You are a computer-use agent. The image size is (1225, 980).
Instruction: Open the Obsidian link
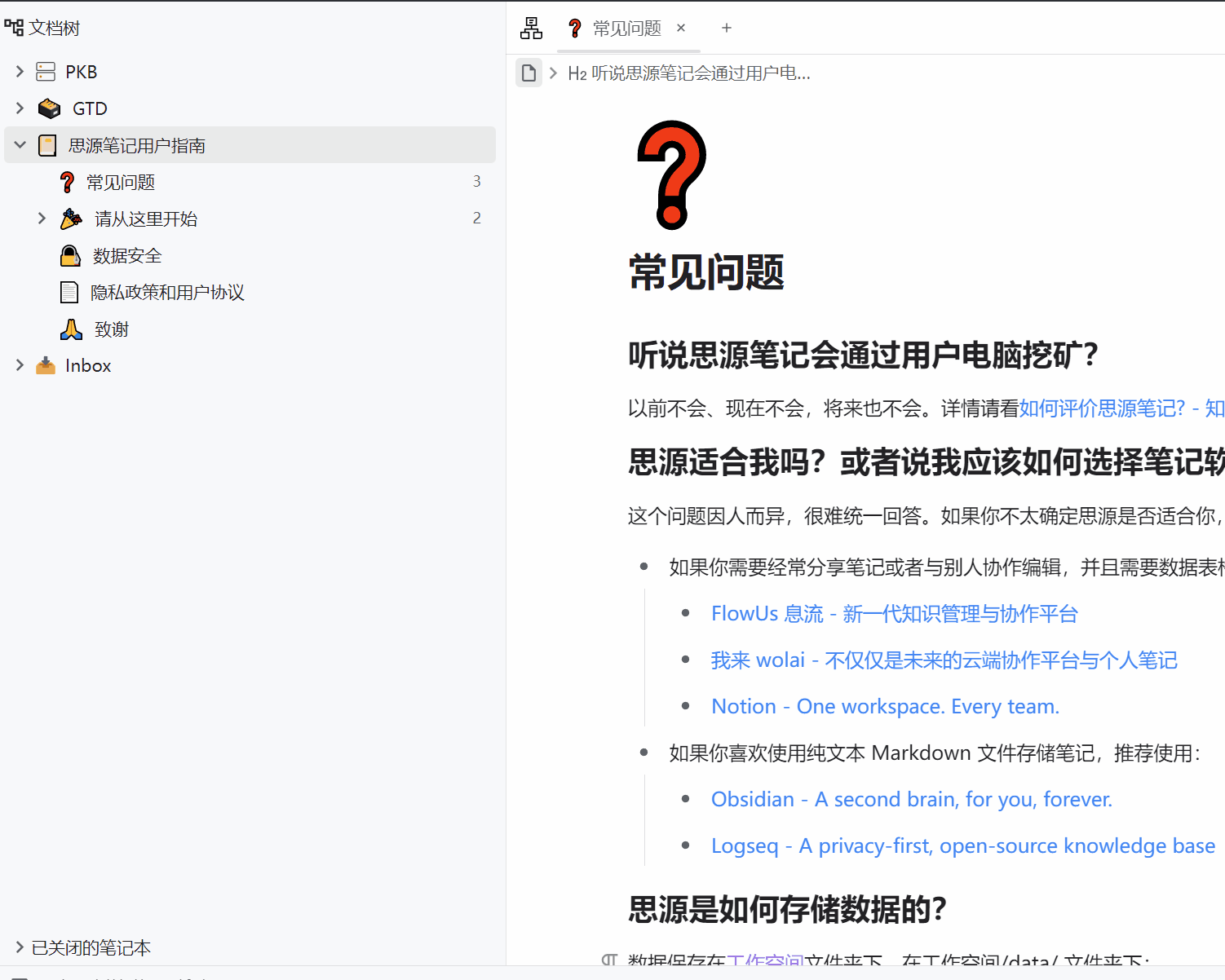click(911, 799)
